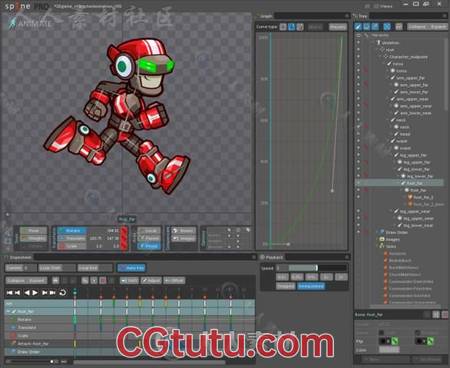Switch to the Dopesheet tab
The width and height of the screenshot is (450, 368).
tap(20, 257)
